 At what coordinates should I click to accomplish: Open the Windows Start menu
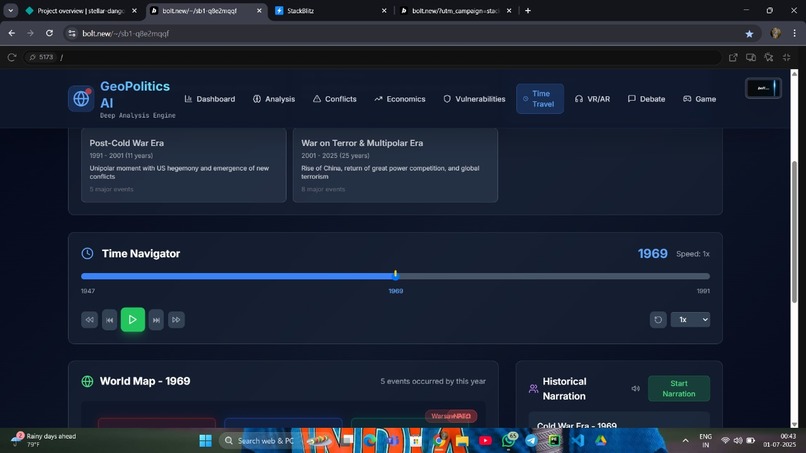point(206,441)
